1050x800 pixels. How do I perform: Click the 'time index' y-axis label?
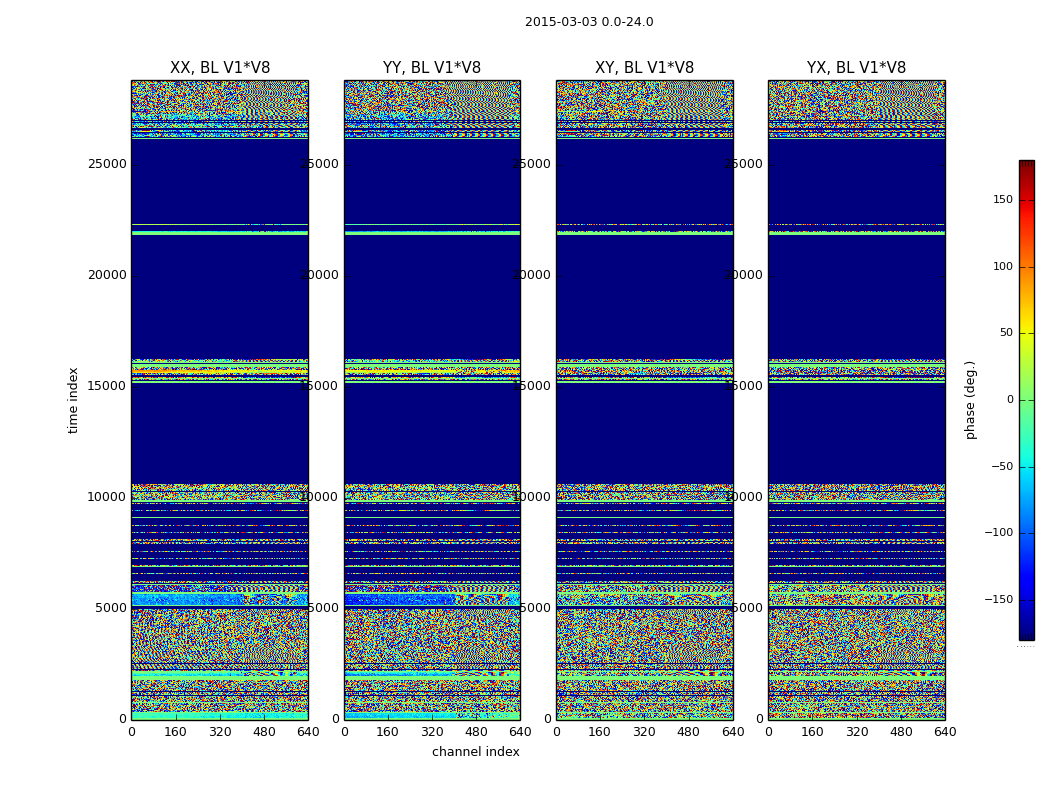pyautogui.click(x=73, y=400)
